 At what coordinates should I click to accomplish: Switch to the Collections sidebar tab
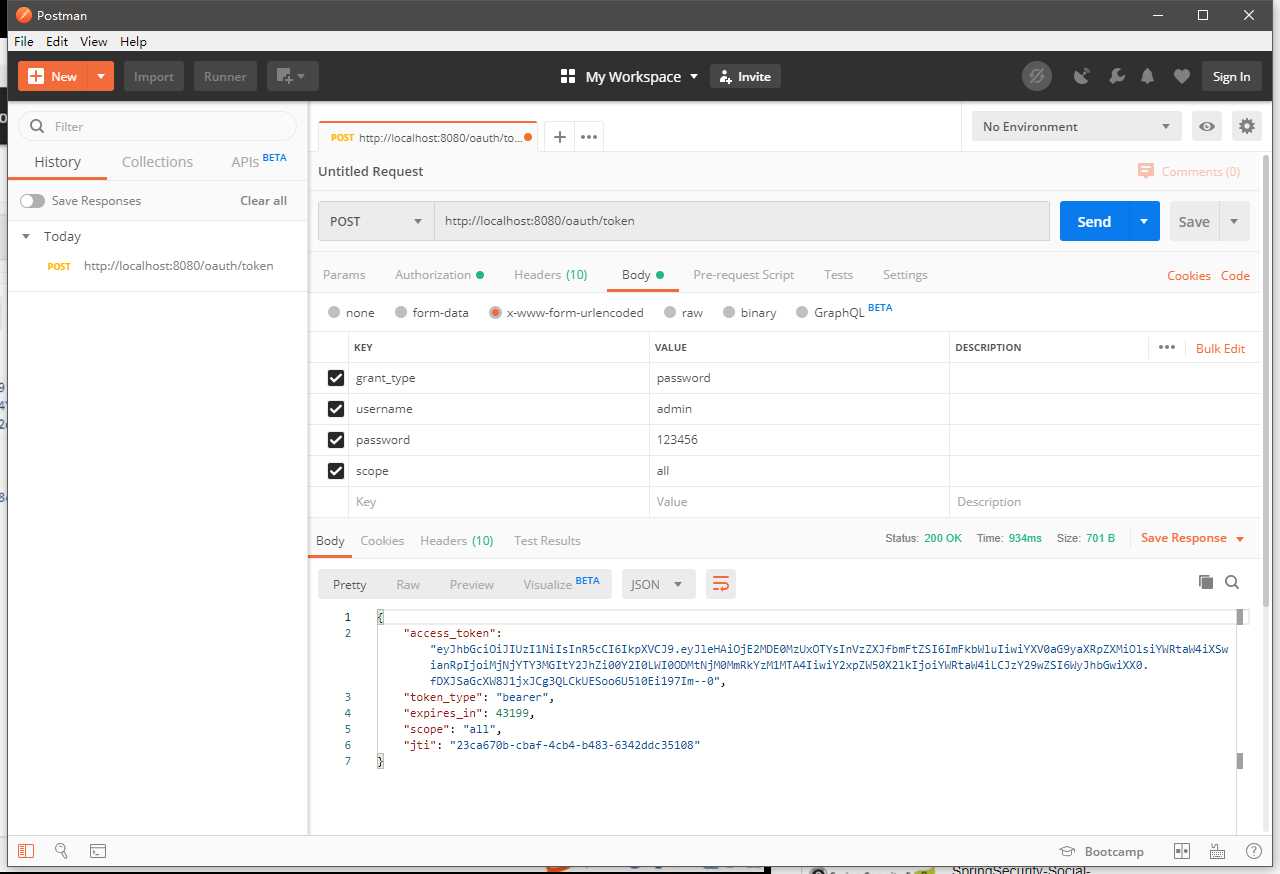click(157, 162)
